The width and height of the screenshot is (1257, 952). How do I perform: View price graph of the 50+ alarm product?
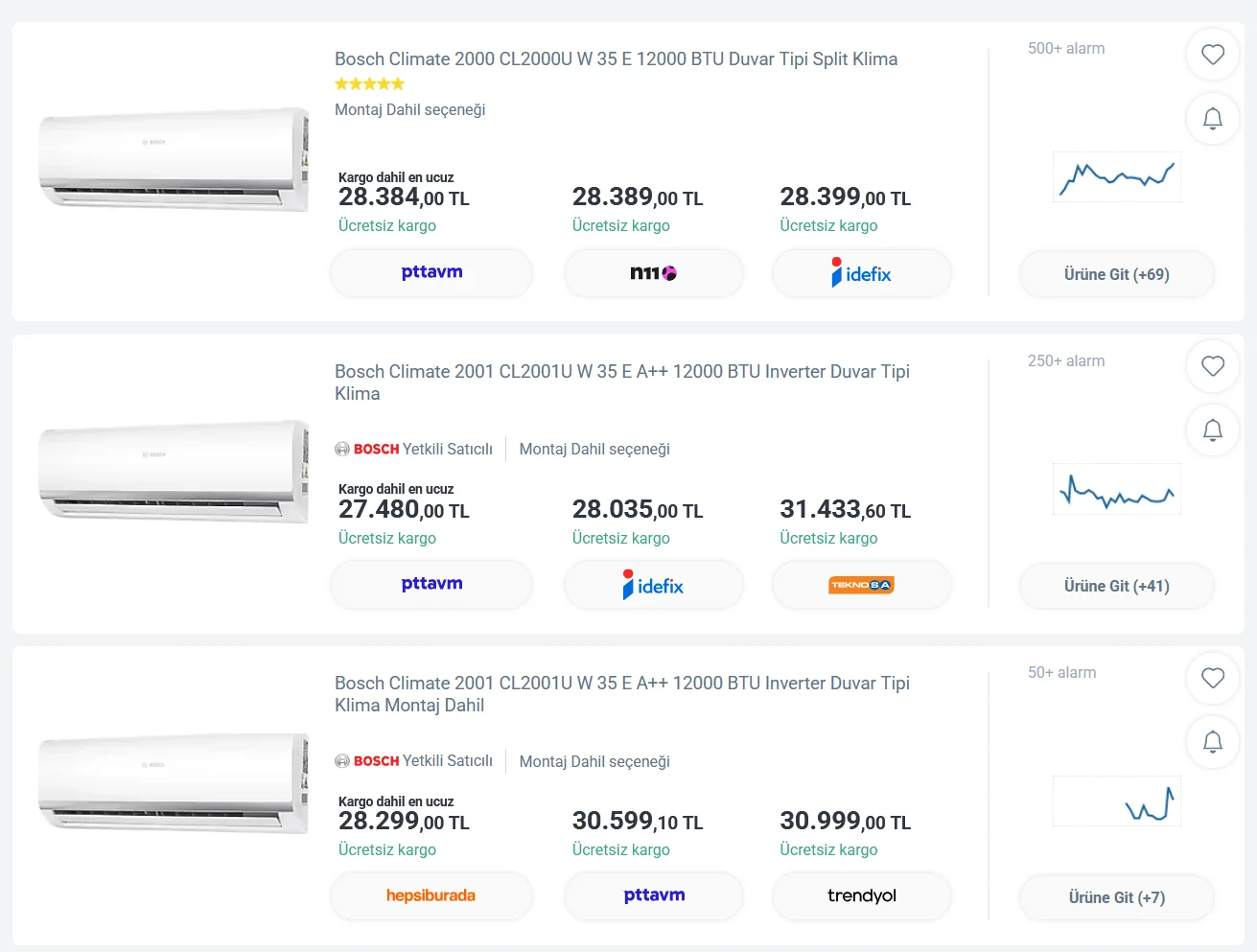pyautogui.click(x=1116, y=801)
